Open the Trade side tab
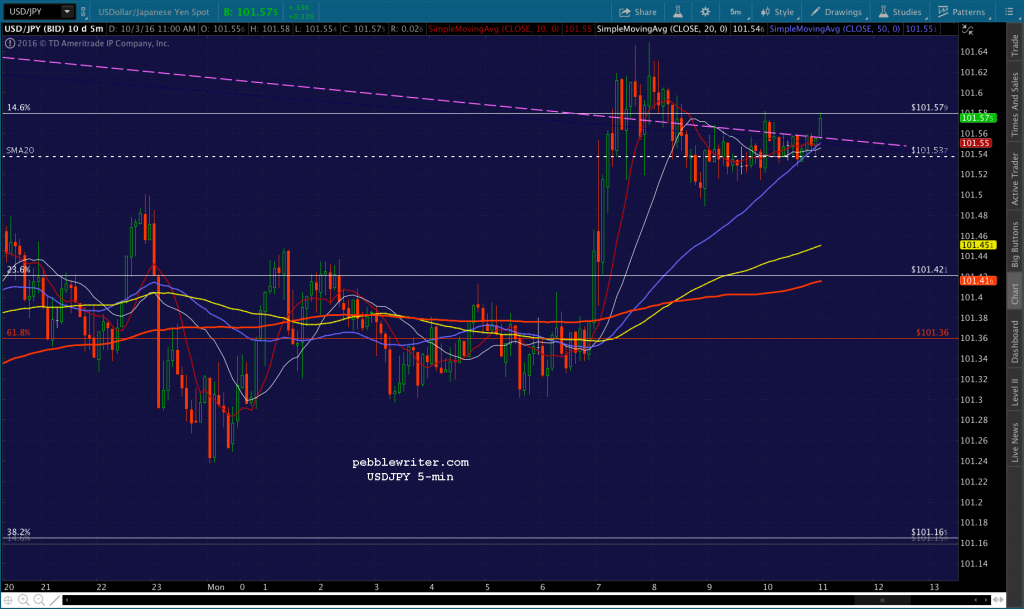The width and height of the screenshot is (1024, 609). [1015, 44]
